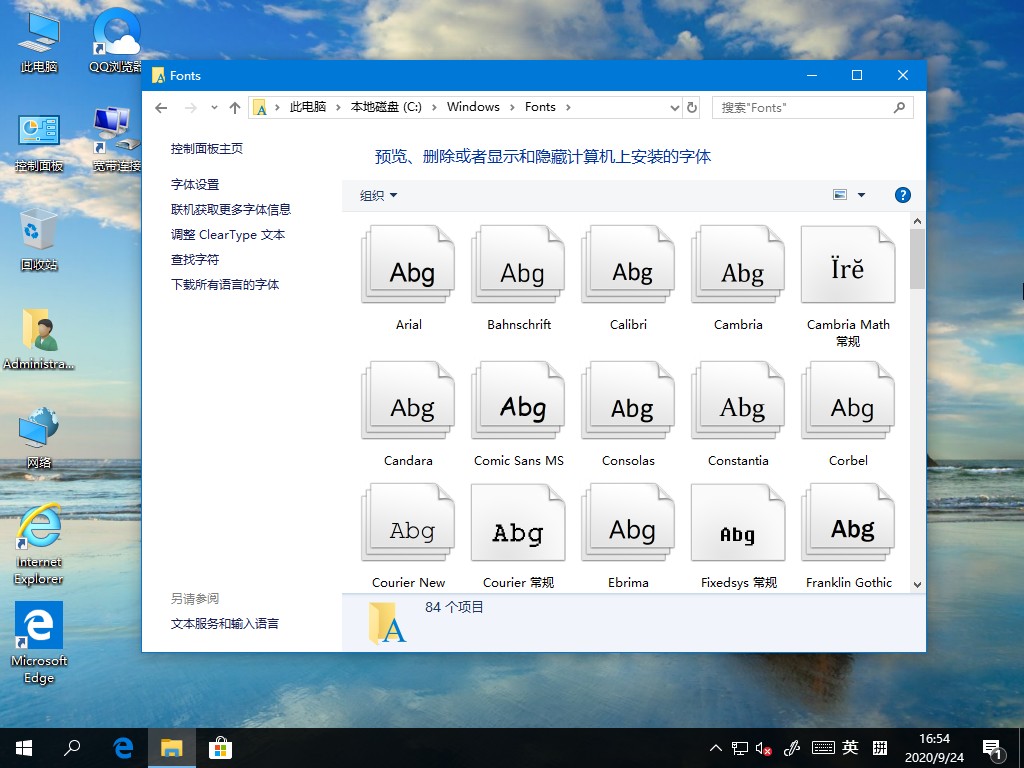Image resolution: width=1024 pixels, height=768 pixels.
Task: Expand the 组织 dropdown menu
Action: [x=377, y=195]
